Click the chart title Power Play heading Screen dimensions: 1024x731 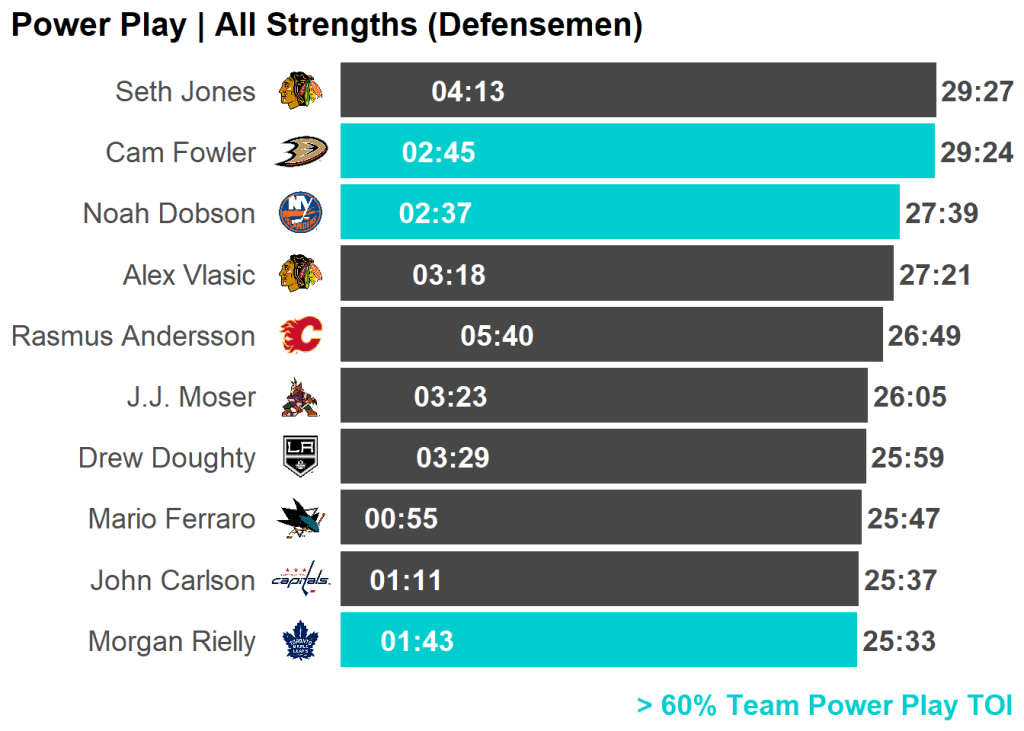(326, 26)
